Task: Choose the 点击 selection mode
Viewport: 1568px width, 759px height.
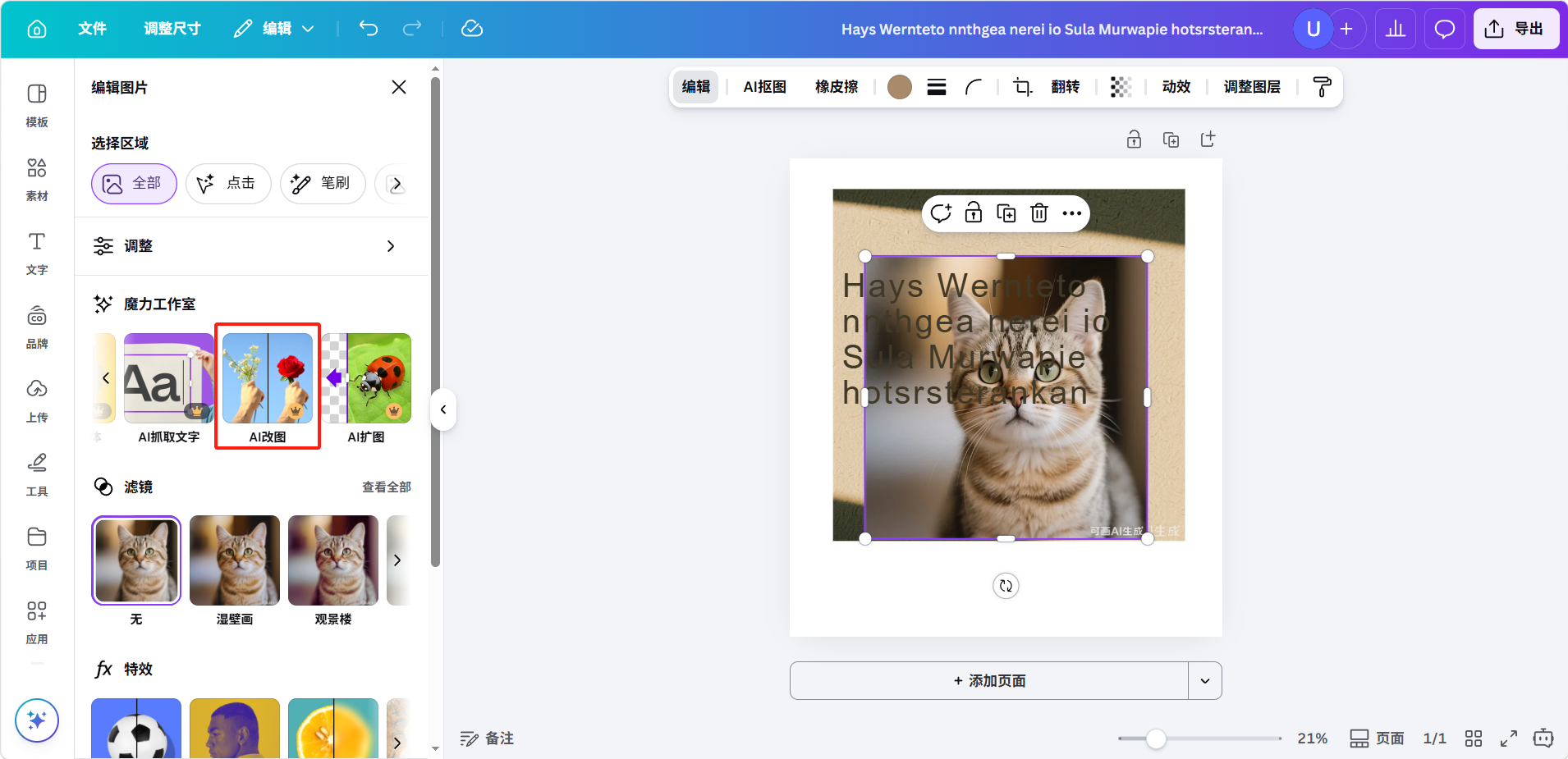Action: [x=228, y=183]
